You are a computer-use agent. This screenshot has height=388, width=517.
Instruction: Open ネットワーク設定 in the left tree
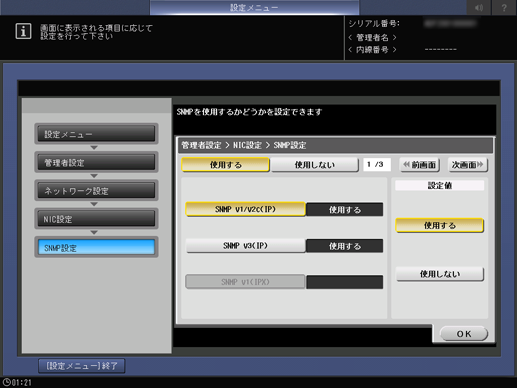click(96, 191)
